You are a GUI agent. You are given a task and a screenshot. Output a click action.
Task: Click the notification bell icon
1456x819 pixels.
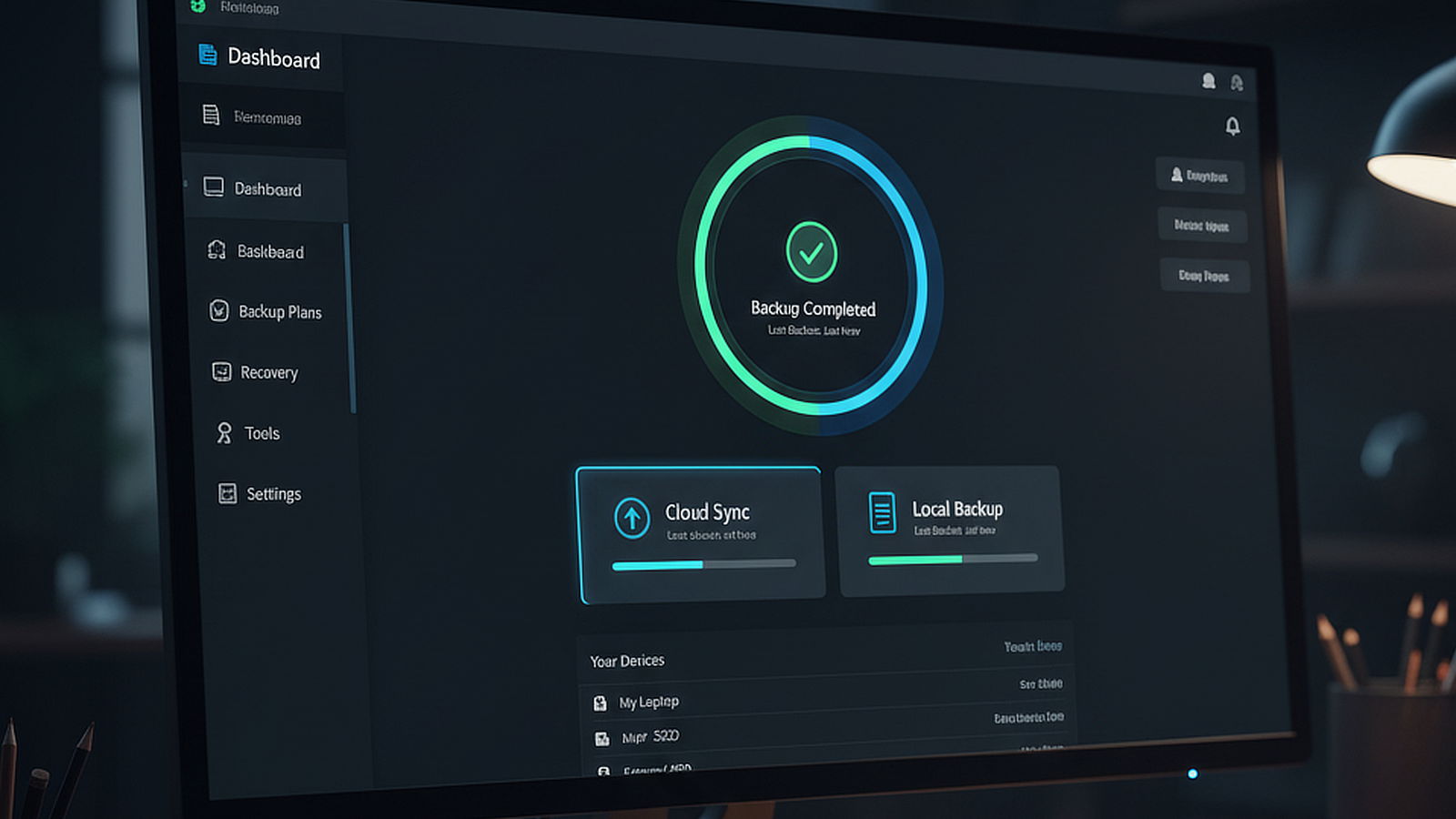1232,126
